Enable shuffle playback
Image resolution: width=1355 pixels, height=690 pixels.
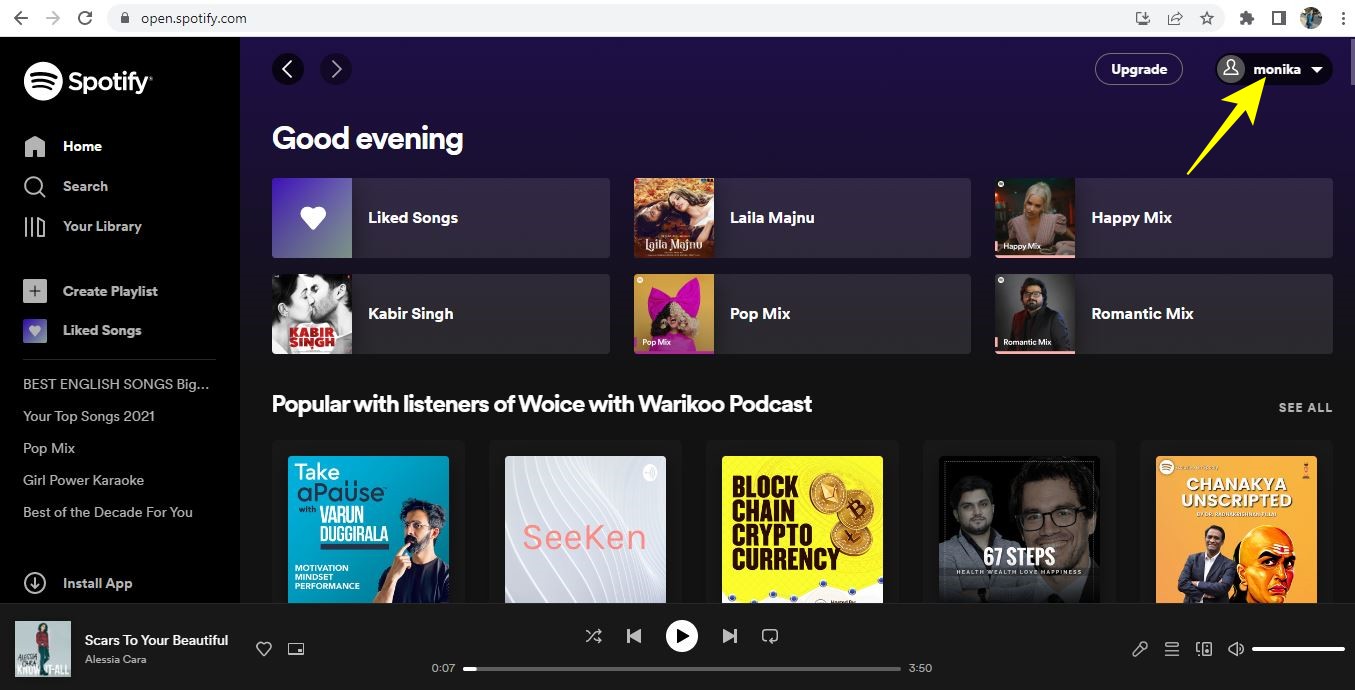coord(593,635)
